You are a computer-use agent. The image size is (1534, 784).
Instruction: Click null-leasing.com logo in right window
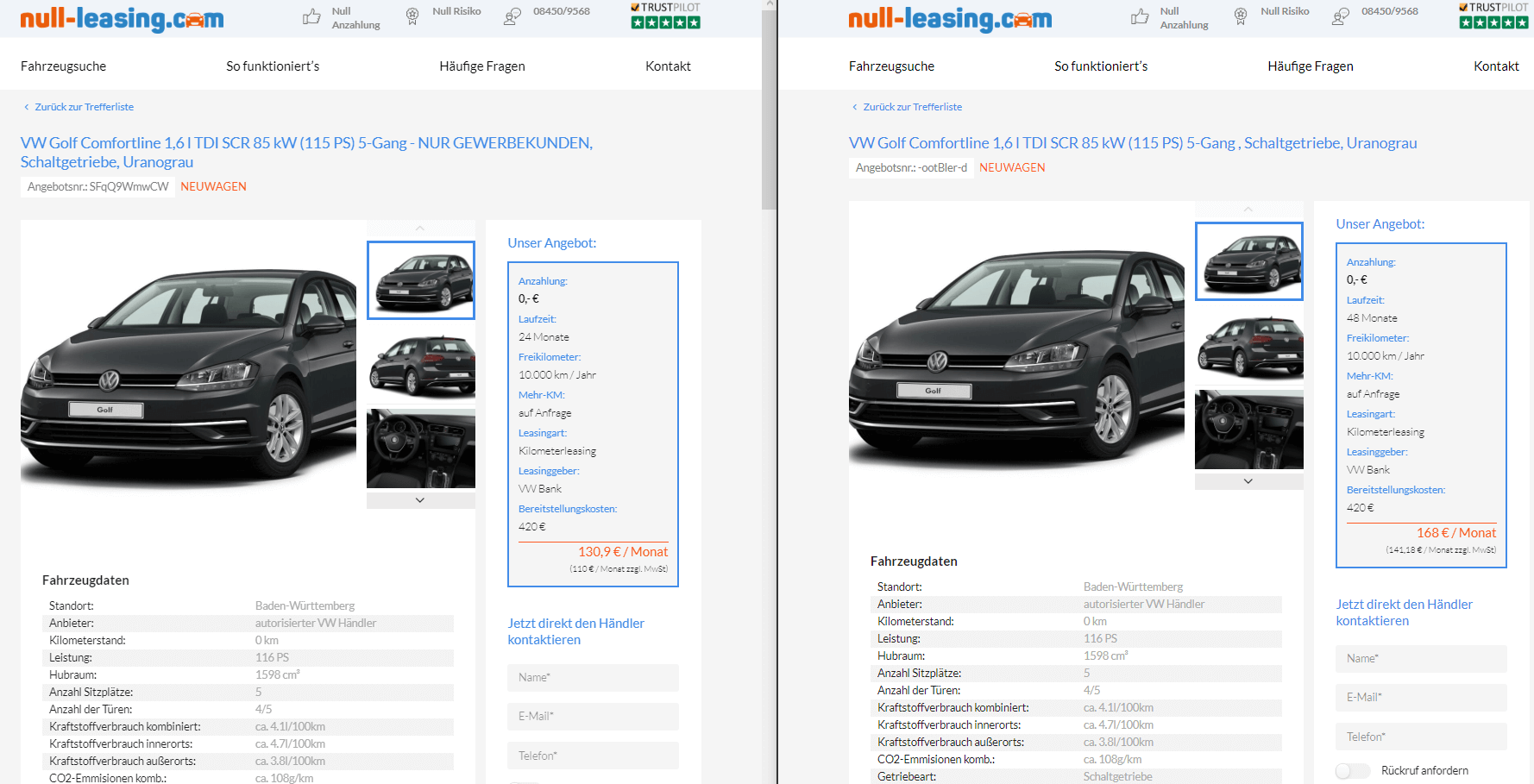(950, 18)
